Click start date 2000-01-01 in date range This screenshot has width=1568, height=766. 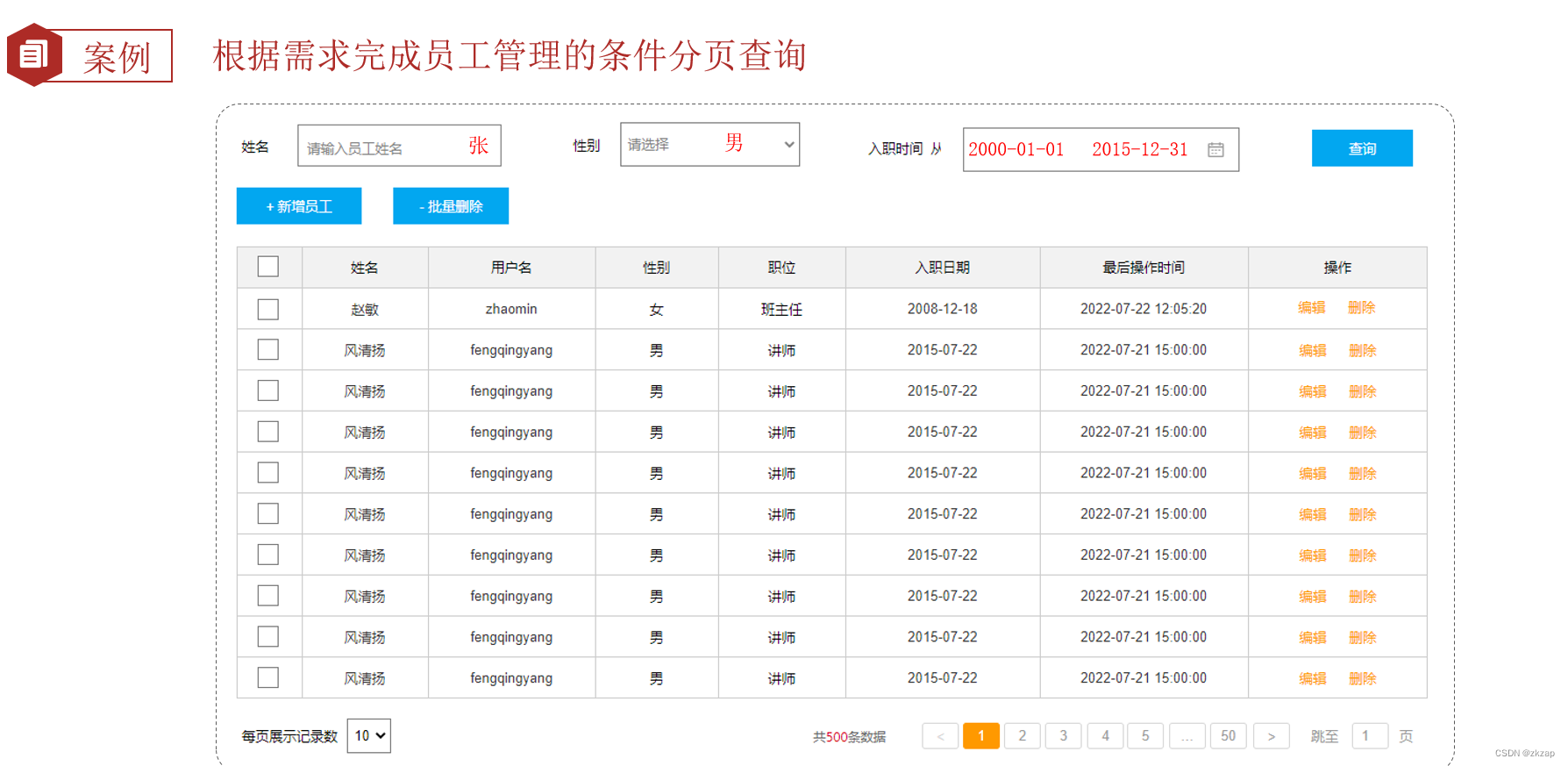(1016, 150)
